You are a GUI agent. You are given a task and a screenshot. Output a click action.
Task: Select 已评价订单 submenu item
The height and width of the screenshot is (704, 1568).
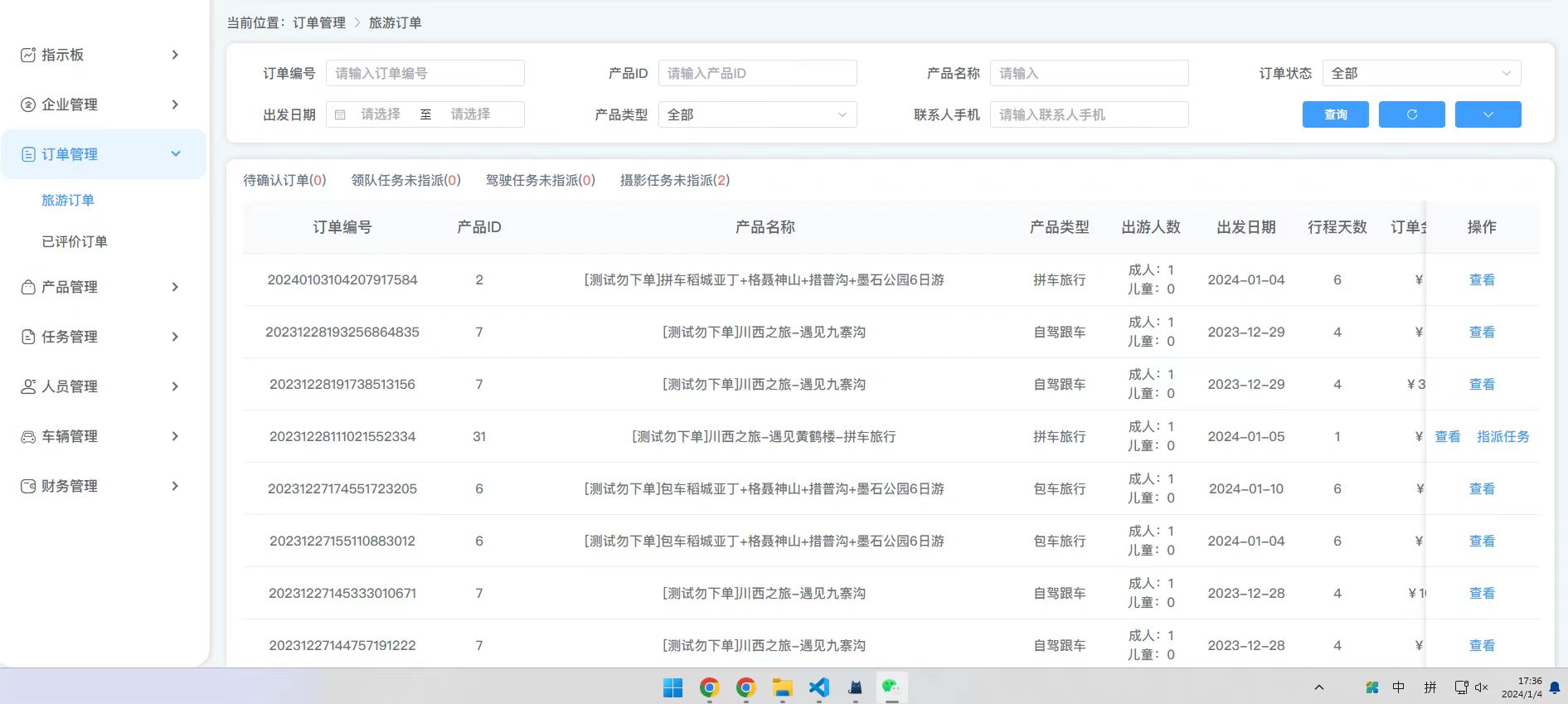click(x=75, y=241)
